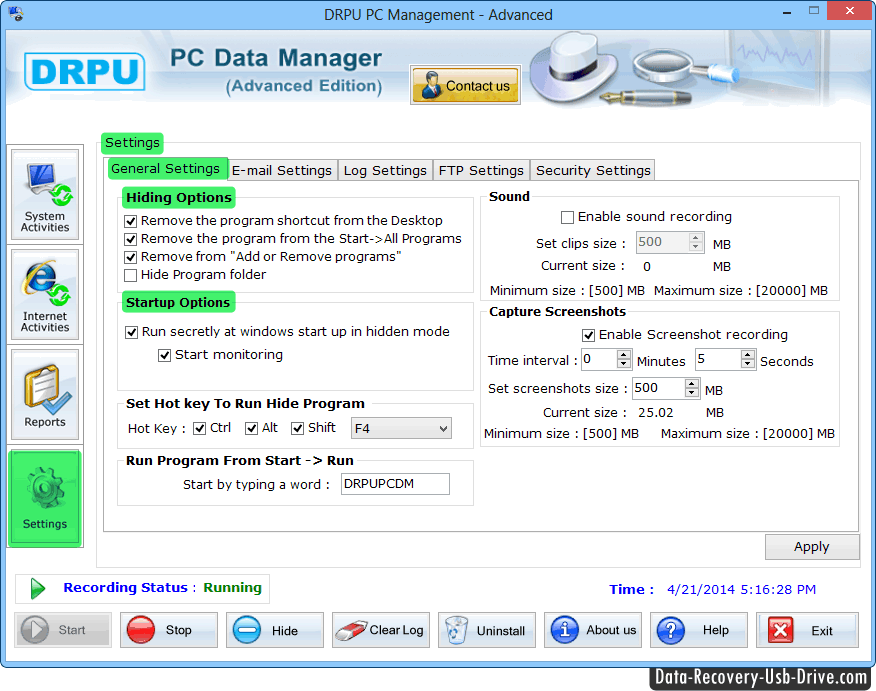Decrease the Seconds interval spinner
The width and height of the screenshot is (876, 691).
[748, 364]
